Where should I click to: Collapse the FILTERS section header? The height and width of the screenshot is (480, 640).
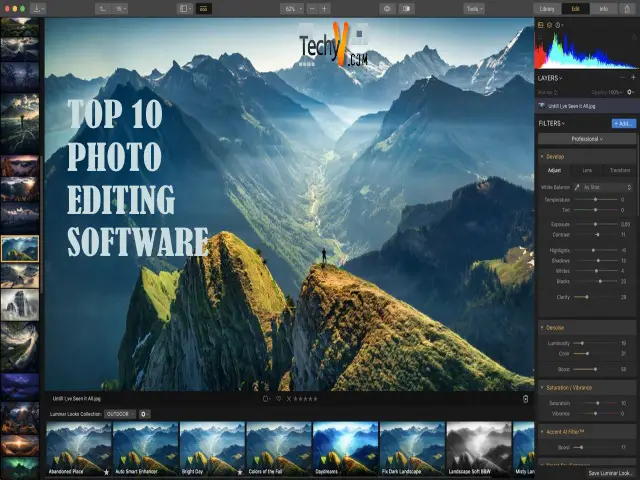click(551, 123)
